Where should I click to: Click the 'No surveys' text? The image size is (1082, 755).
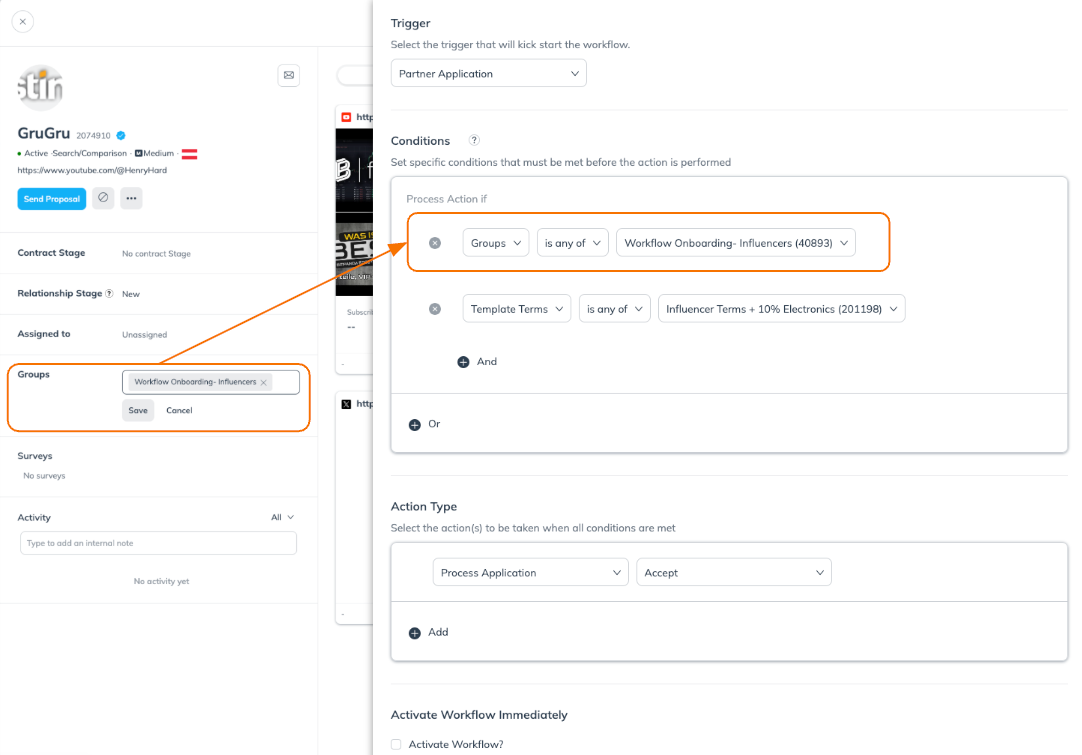point(44,475)
